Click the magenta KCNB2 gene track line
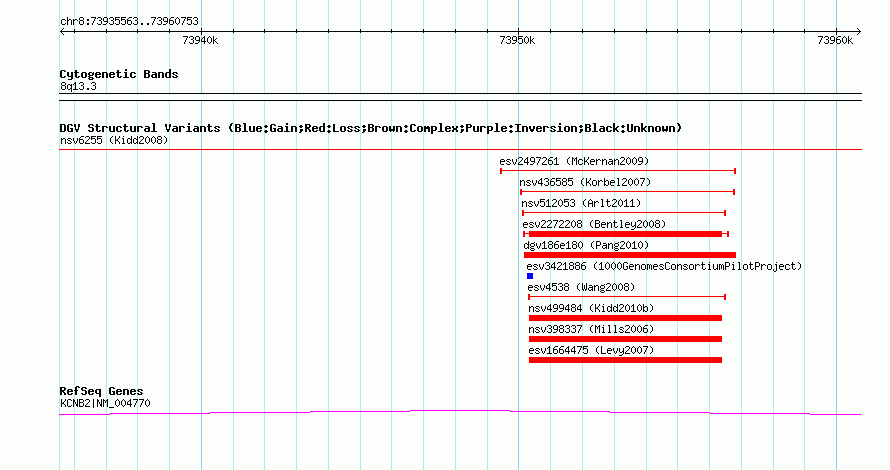The width and height of the screenshot is (890, 470). [460, 412]
